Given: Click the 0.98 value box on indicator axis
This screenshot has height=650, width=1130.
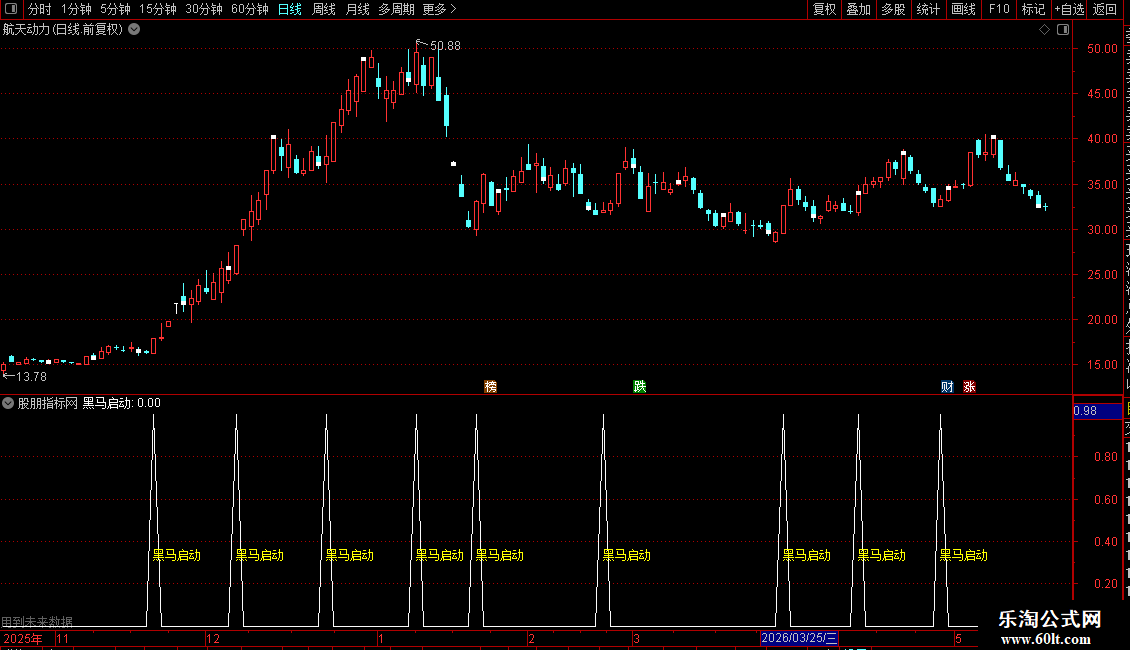Looking at the screenshot, I should pyautogui.click(x=1097, y=411).
